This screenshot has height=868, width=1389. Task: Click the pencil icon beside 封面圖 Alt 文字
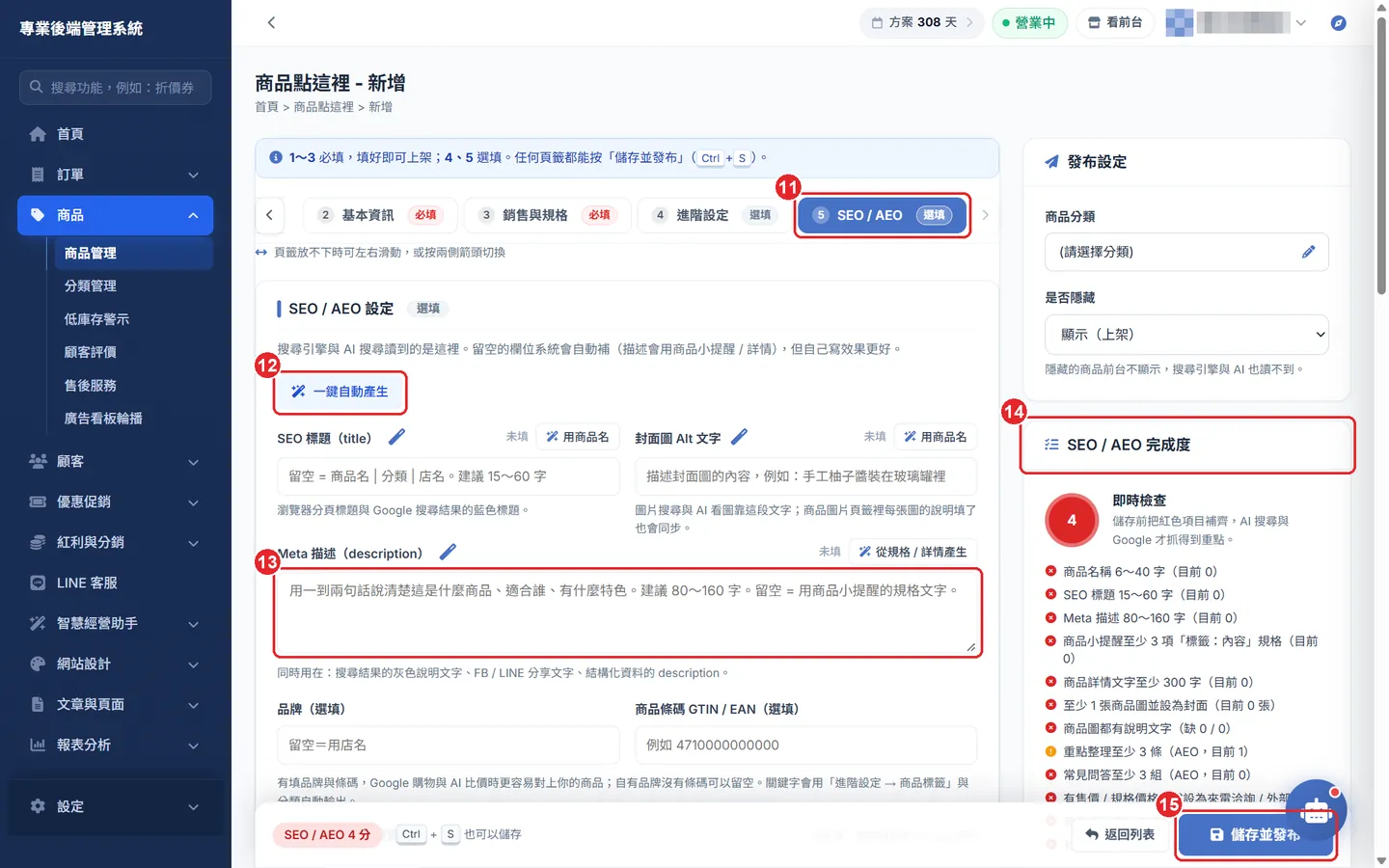pyautogui.click(x=739, y=437)
